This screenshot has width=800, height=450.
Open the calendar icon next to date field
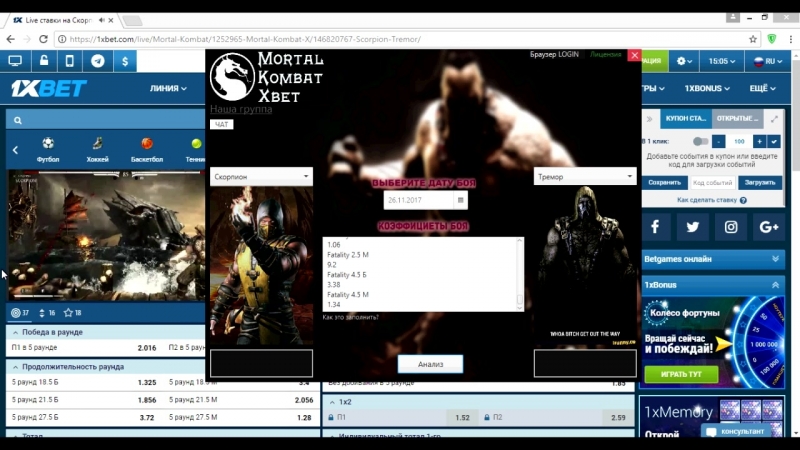click(460, 200)
